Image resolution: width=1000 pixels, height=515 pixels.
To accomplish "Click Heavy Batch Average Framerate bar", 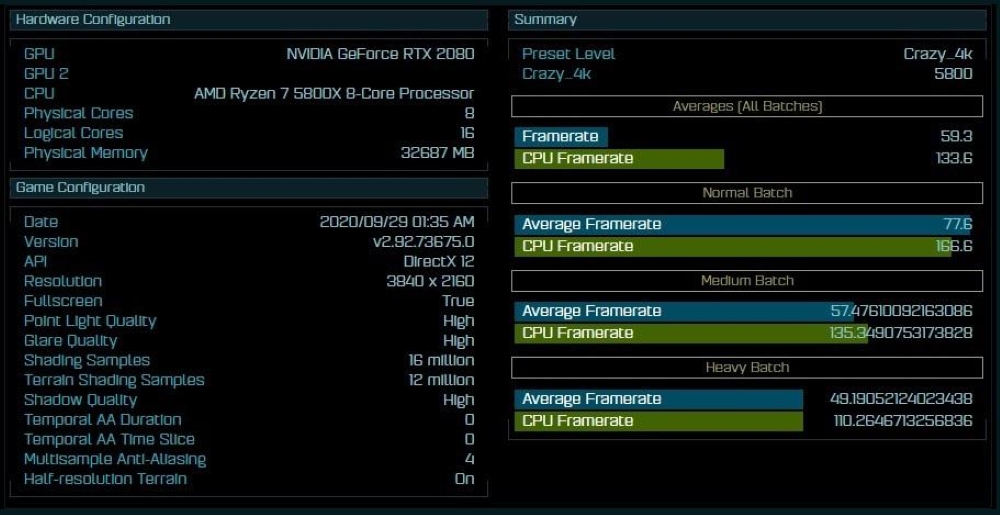I will [659, 399].
